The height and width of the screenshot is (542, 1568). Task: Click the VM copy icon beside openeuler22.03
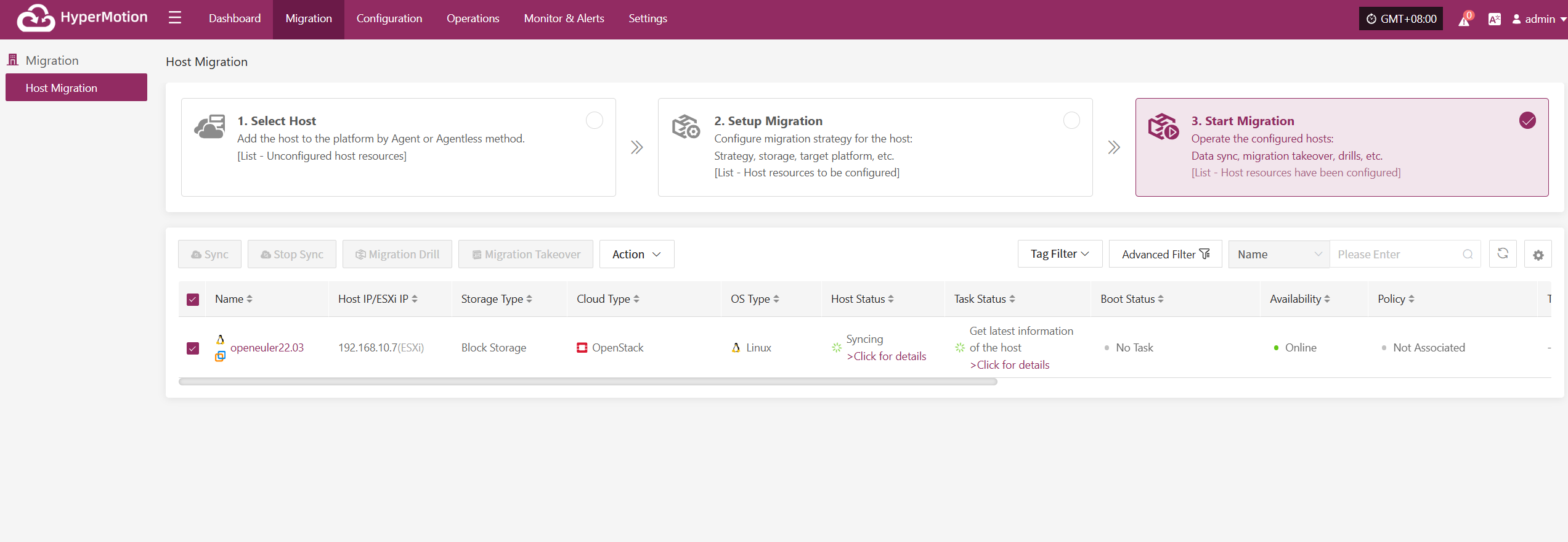click(220, 356)
